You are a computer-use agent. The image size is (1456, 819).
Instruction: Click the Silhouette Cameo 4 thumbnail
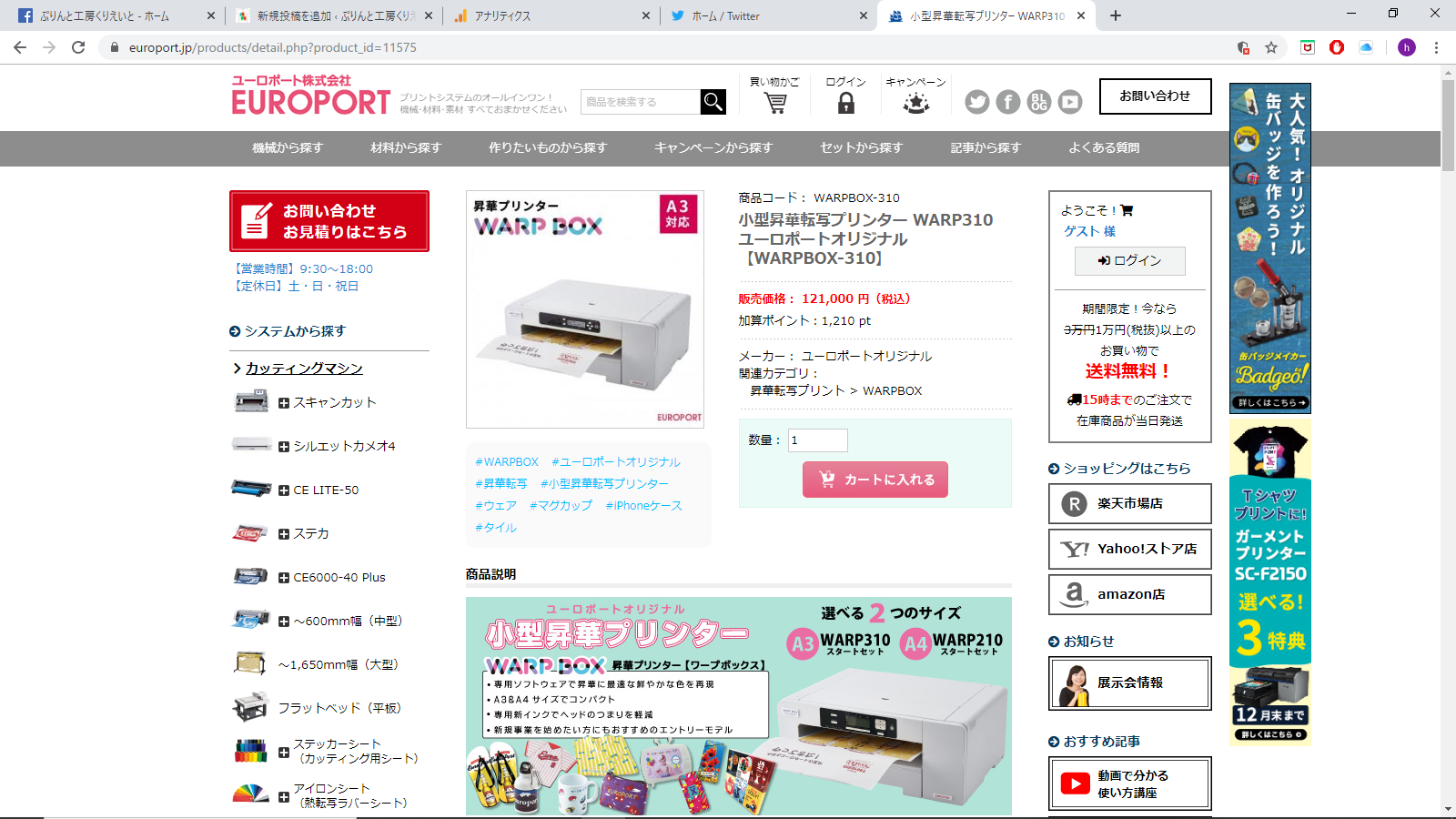click(251, 445)
